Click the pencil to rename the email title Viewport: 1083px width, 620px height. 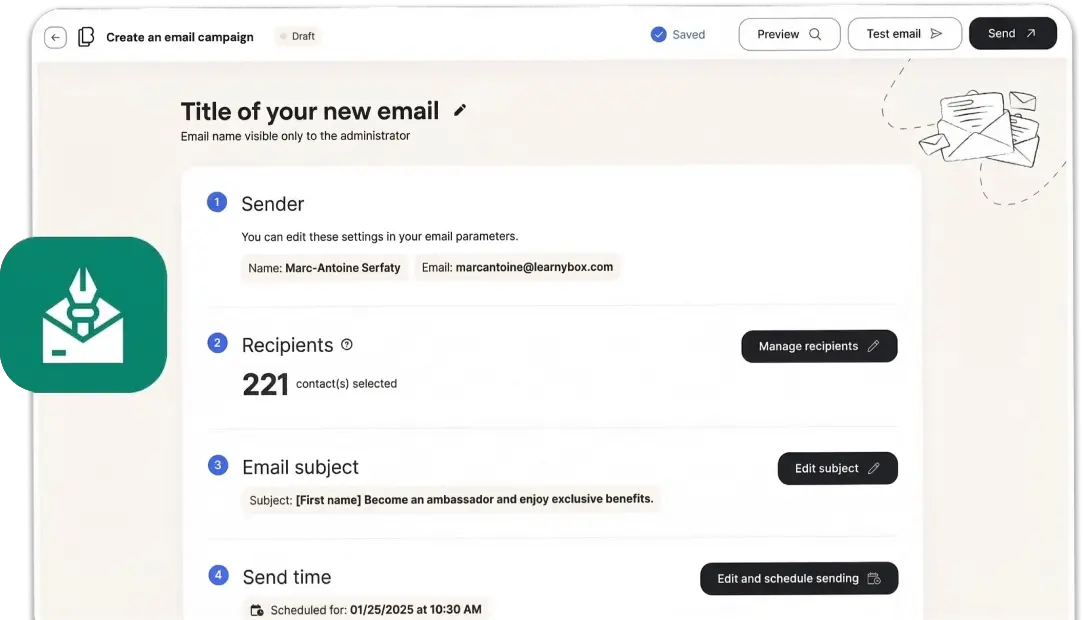(460, 110)
